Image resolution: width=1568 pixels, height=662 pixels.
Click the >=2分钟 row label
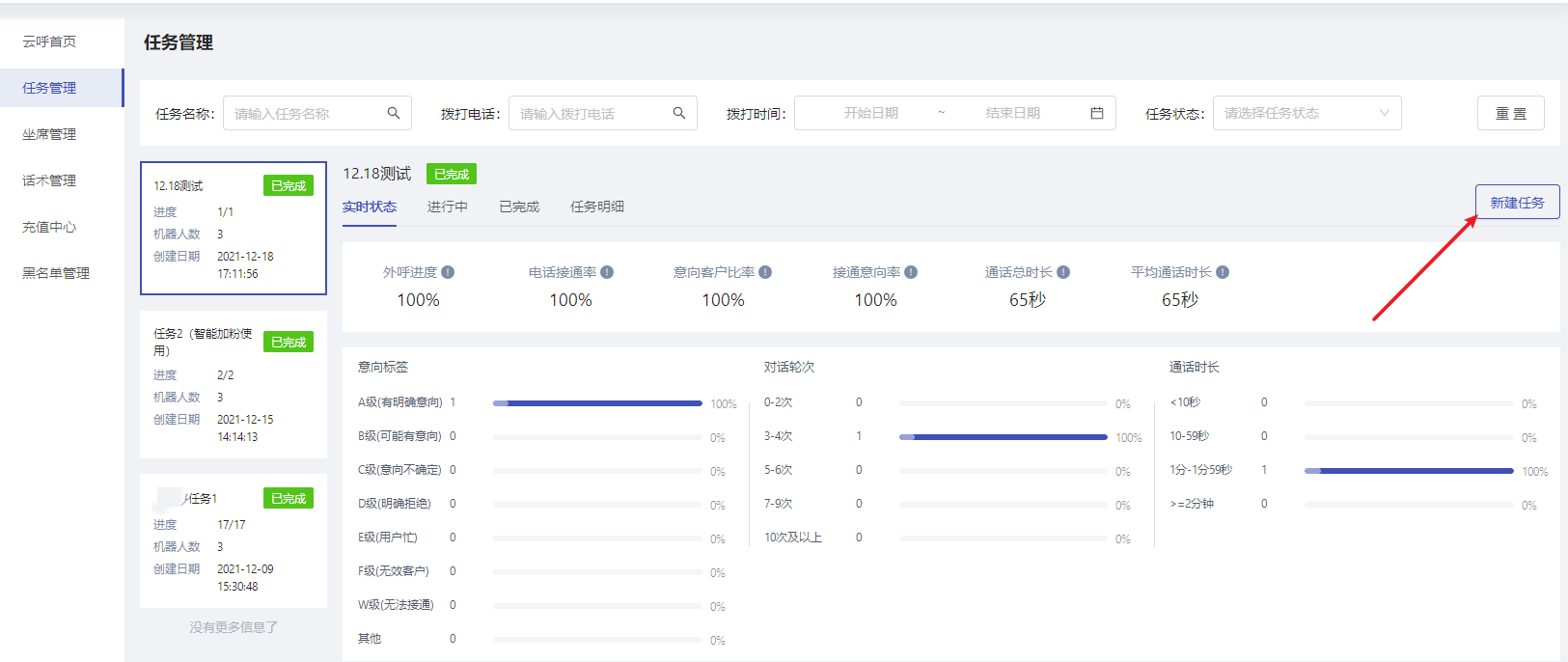[x=1192, y=504]
